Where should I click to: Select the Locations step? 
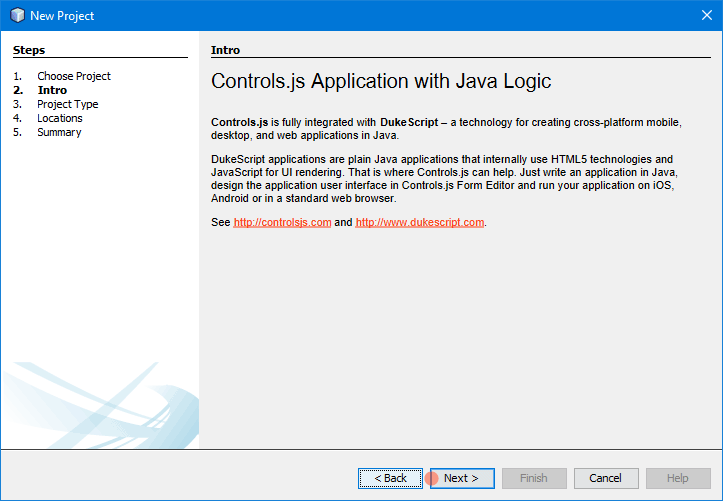coord(60,118)
